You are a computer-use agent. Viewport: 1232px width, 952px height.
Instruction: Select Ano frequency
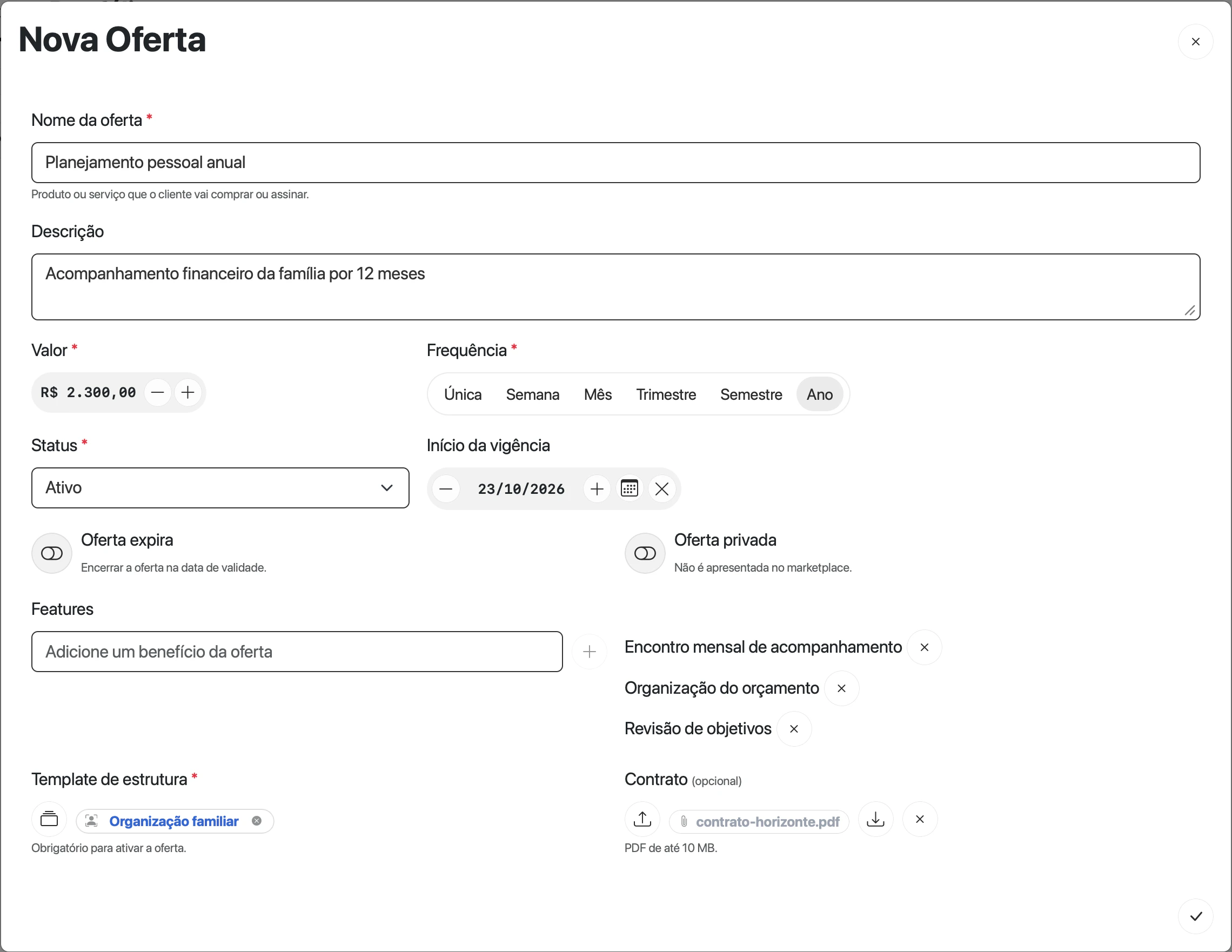coord(819,394)
